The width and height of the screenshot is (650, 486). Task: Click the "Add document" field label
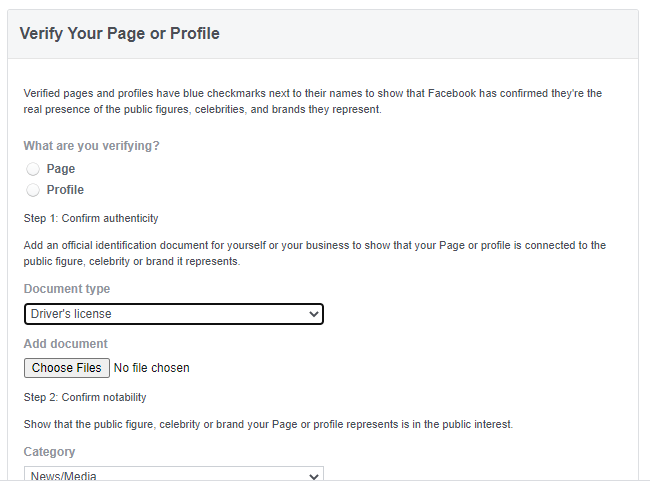tap(66, 344)
